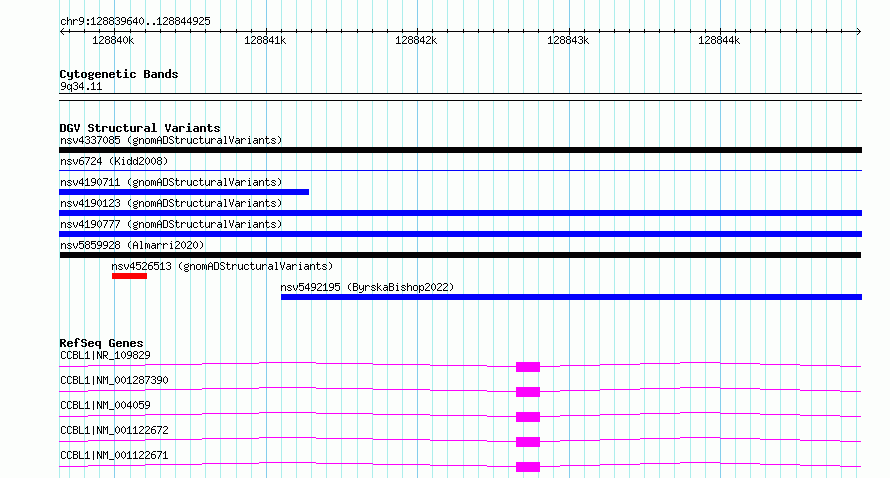Click the right arrowhead of the ruler
This screenshot has width=890, height=478.
[x=859, y=31]
